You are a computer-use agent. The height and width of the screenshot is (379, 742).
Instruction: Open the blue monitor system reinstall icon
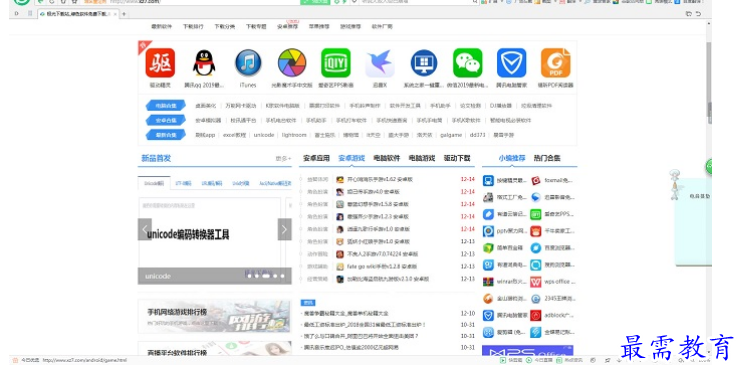point(424,63)
